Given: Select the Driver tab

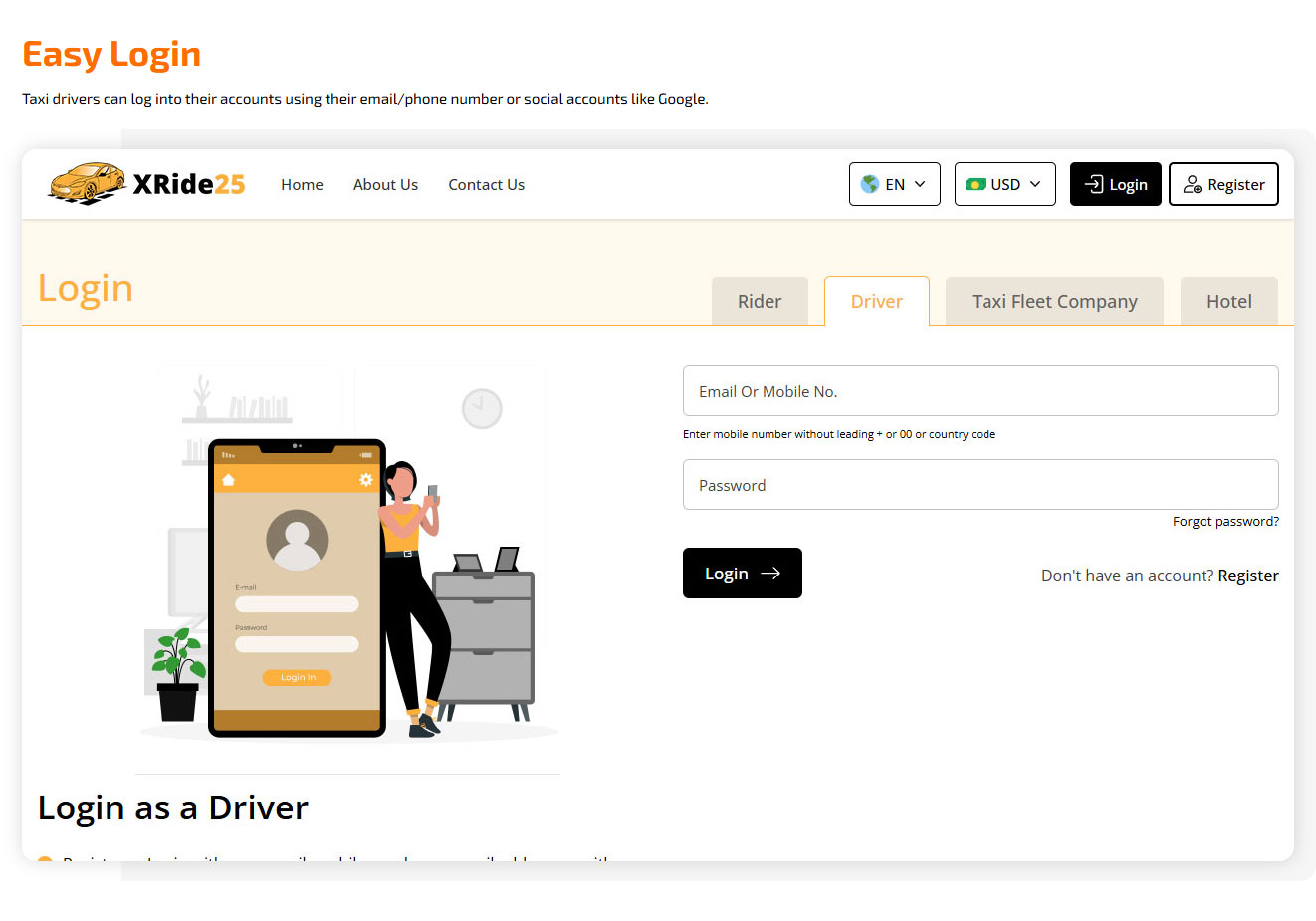Looking at the screenshot, I should (x=877, y=301).
